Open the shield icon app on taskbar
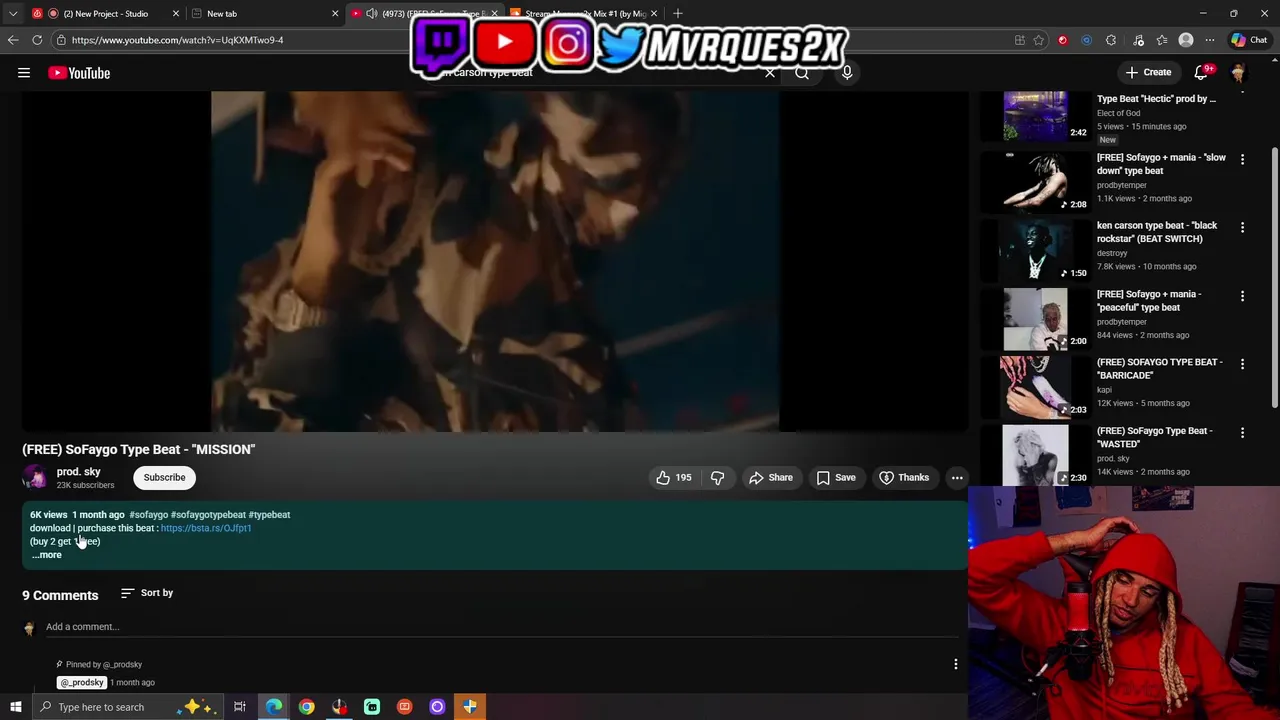This screenshot has height=720, width=1280. point(470,707)
